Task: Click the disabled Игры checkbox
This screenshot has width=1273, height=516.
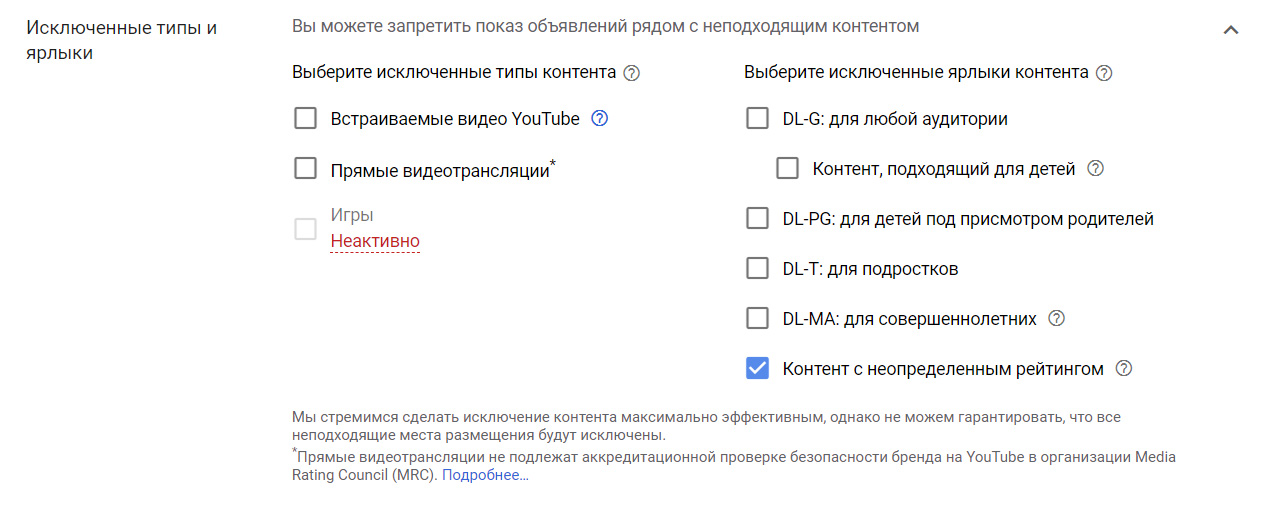Action: pyautogui.click(x=305, y=229)
